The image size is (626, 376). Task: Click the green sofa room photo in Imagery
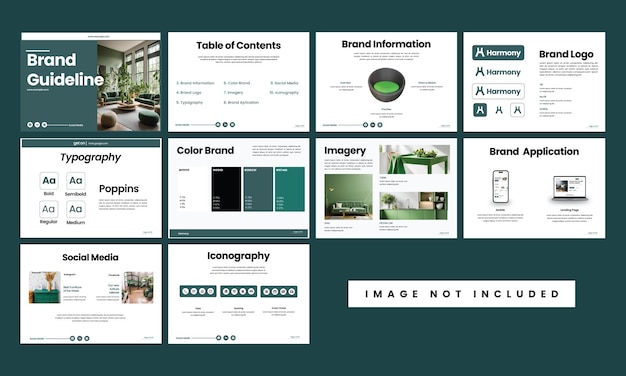348,196
